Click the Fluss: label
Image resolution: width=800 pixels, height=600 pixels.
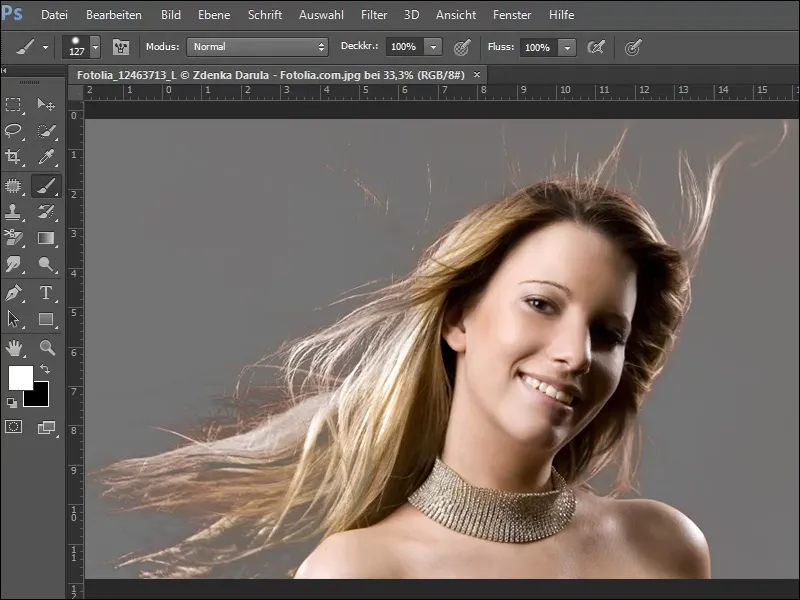[501, 46]
